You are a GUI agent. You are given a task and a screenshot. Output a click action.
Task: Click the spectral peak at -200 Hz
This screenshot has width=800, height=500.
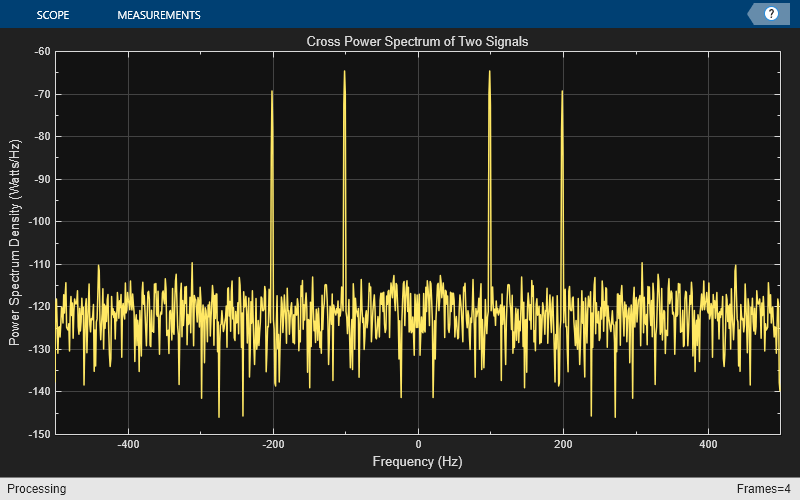[272, 93]
